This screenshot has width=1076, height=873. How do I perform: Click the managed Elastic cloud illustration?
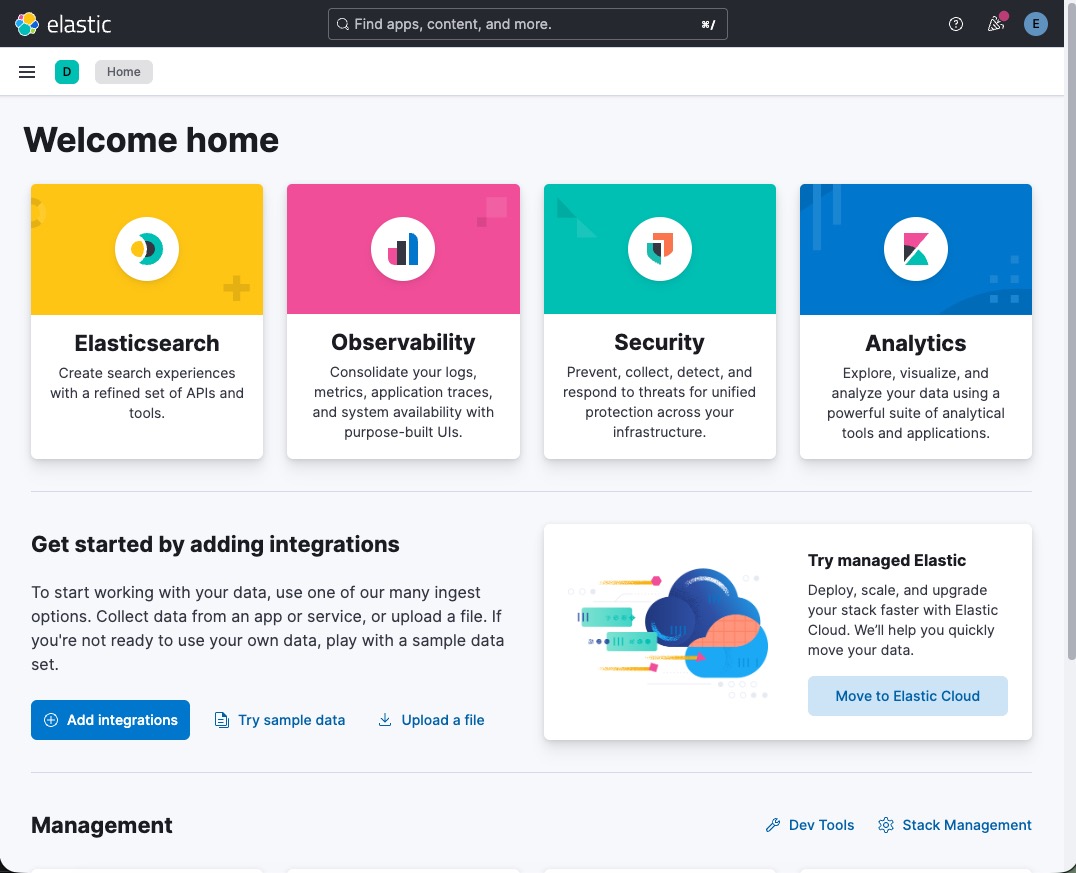point(669,632)
